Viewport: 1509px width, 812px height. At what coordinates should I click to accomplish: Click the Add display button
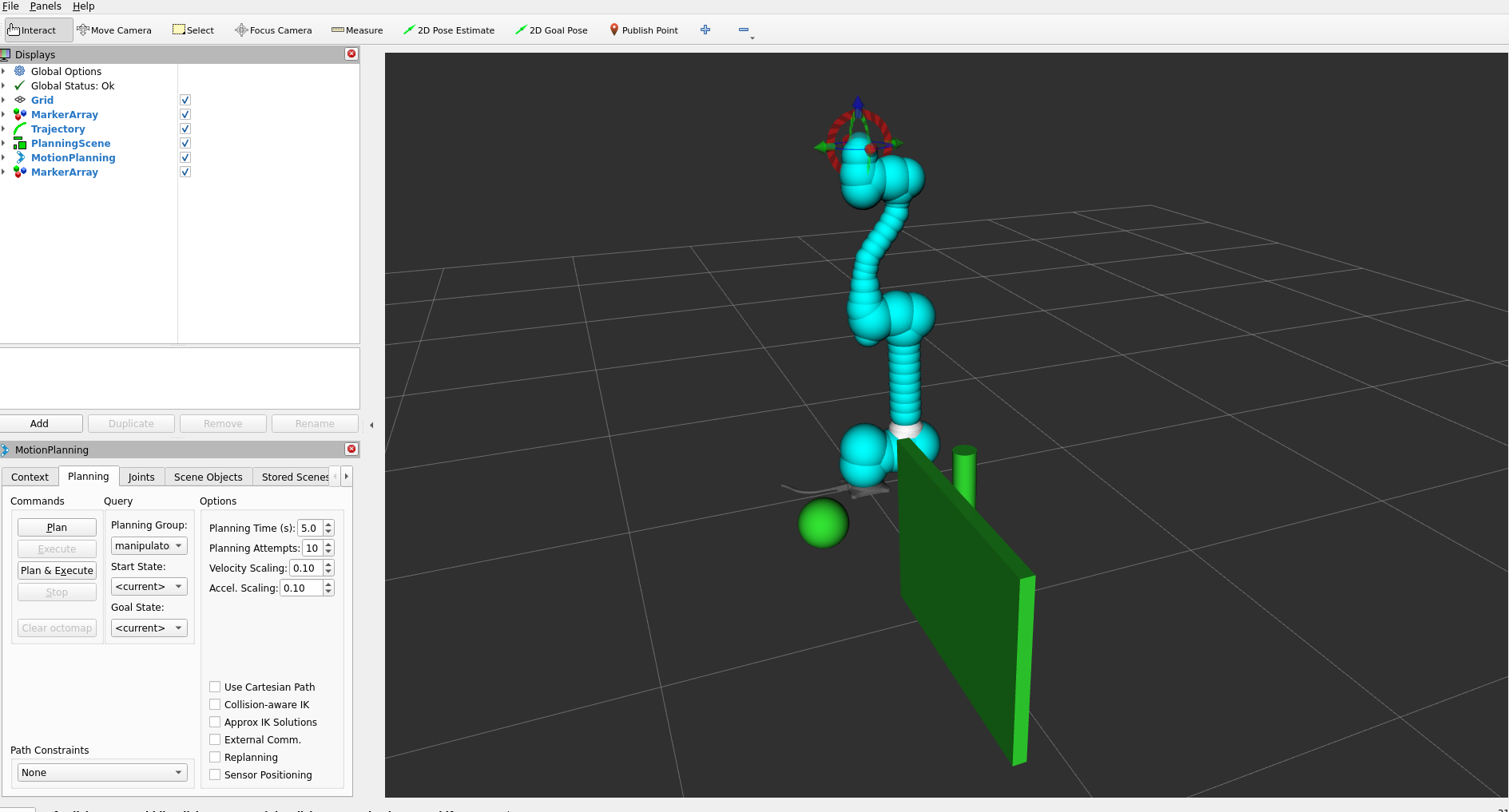(40, 424)
